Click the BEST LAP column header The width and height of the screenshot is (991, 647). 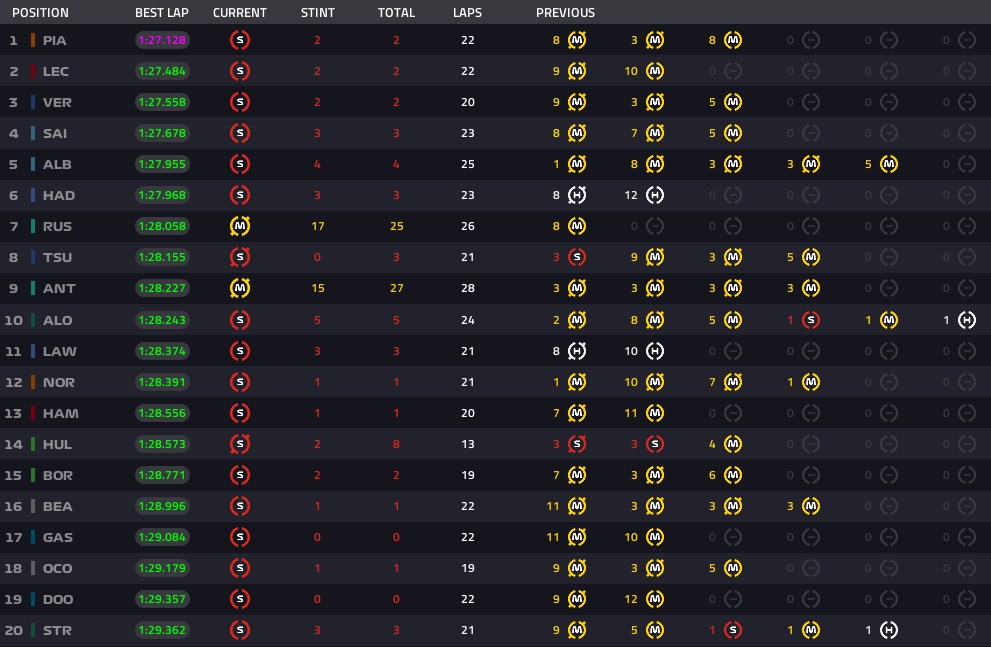[x=162, y=13]
